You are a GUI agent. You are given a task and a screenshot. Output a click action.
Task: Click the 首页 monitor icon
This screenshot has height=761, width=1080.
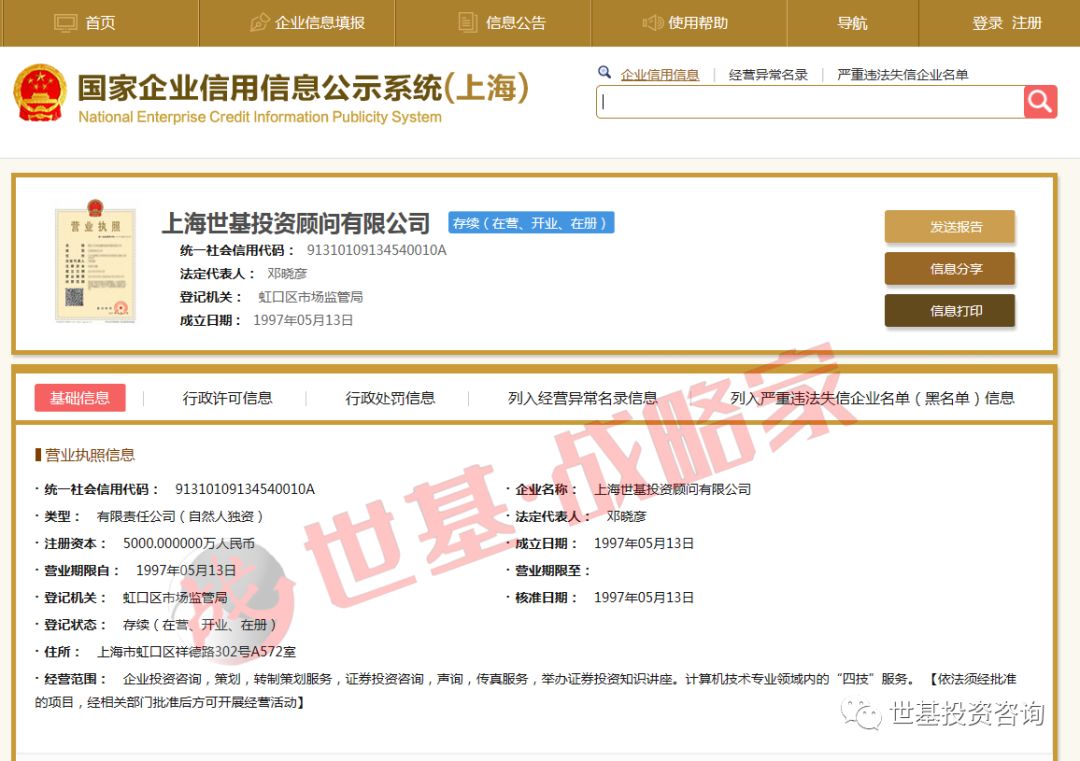(66, 23)
